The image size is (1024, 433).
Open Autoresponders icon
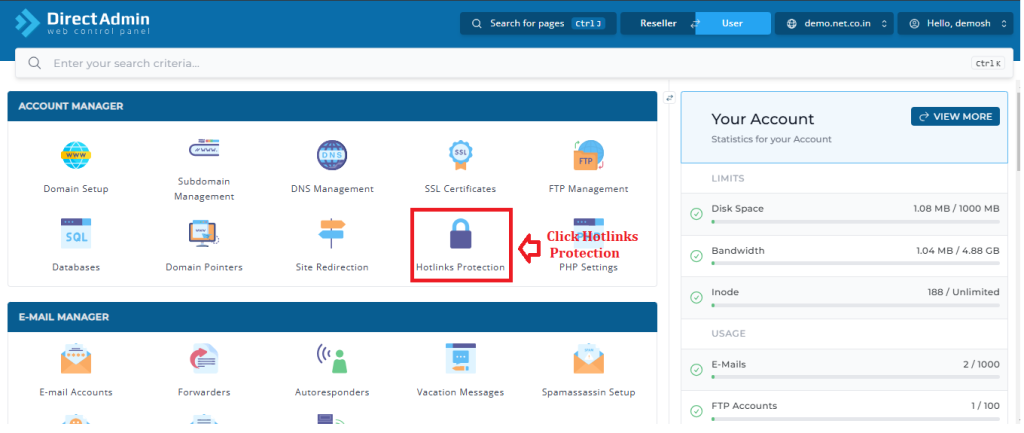[x=332, y=359]
